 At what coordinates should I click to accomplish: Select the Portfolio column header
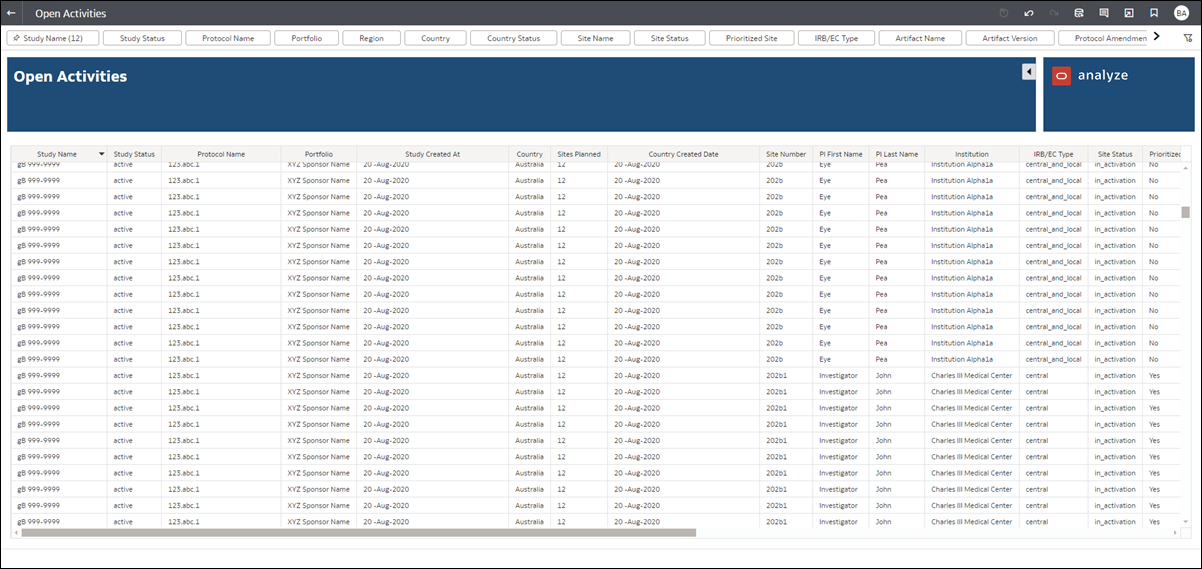pos(319,154)
